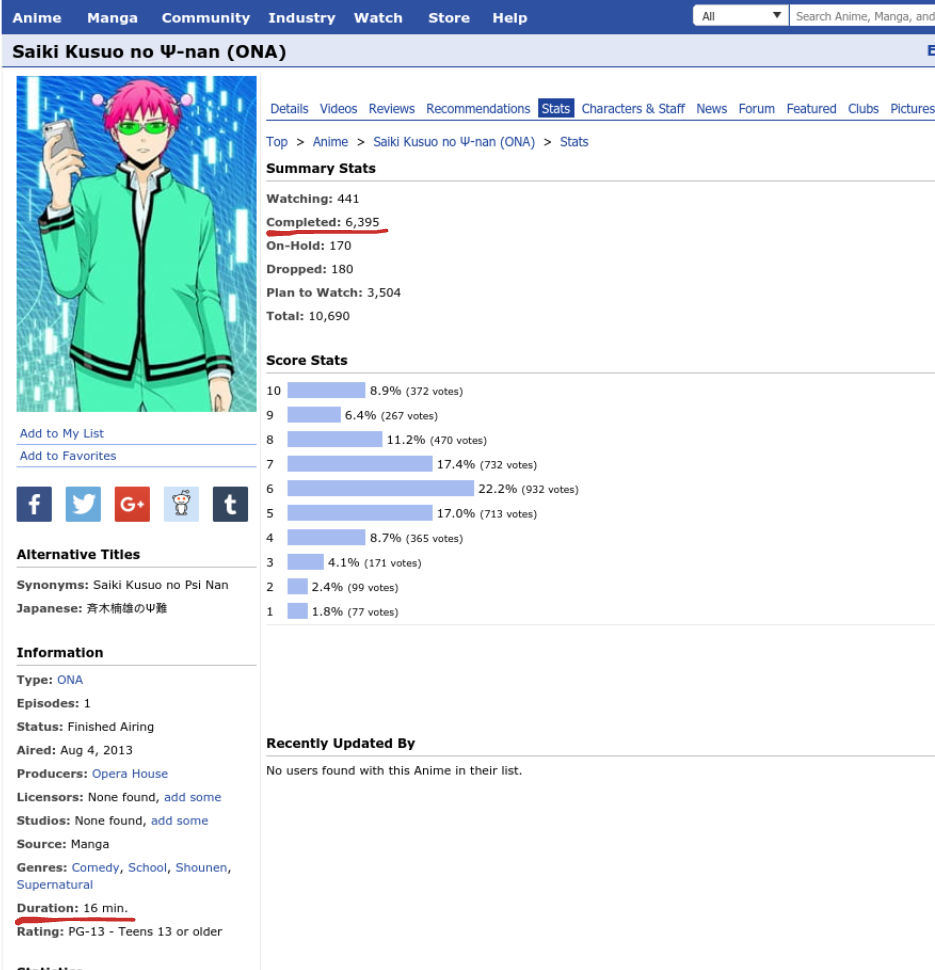Screen dimensions: 935x970
Task: Go to the Recommendations tab
Action: [x=478, y=109]
